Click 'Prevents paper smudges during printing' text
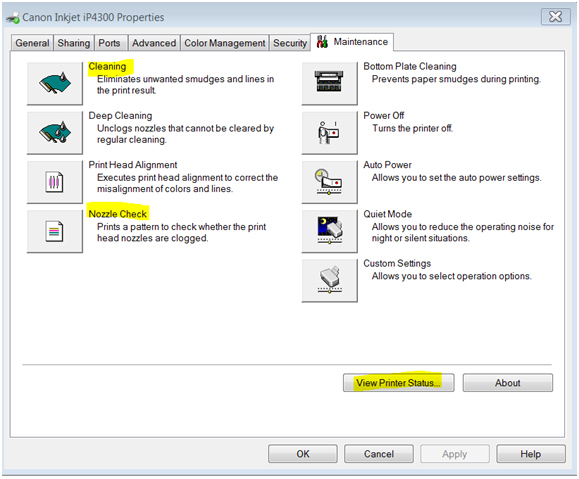Screen dimensions: 579x479 coord(456,79)
